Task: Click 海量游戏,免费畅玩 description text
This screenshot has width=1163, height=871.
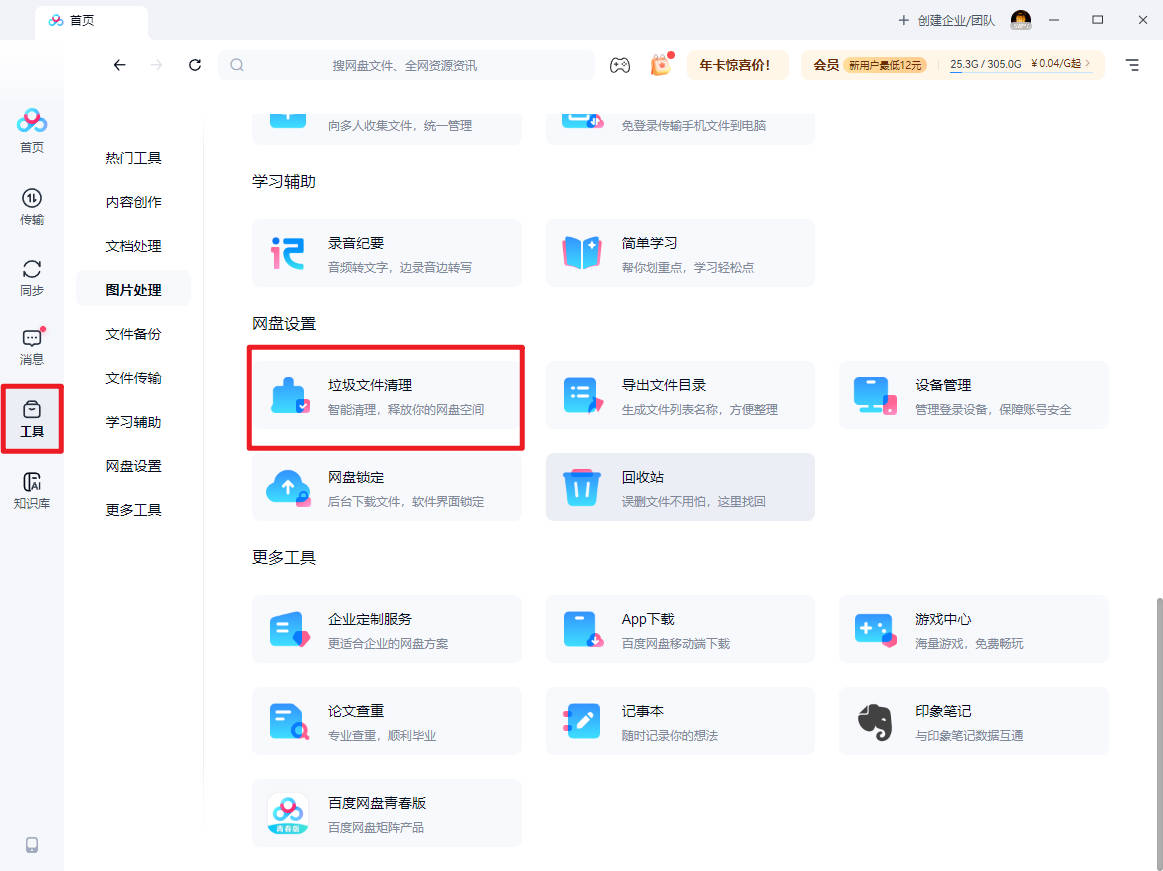Action: pos(969,643)
